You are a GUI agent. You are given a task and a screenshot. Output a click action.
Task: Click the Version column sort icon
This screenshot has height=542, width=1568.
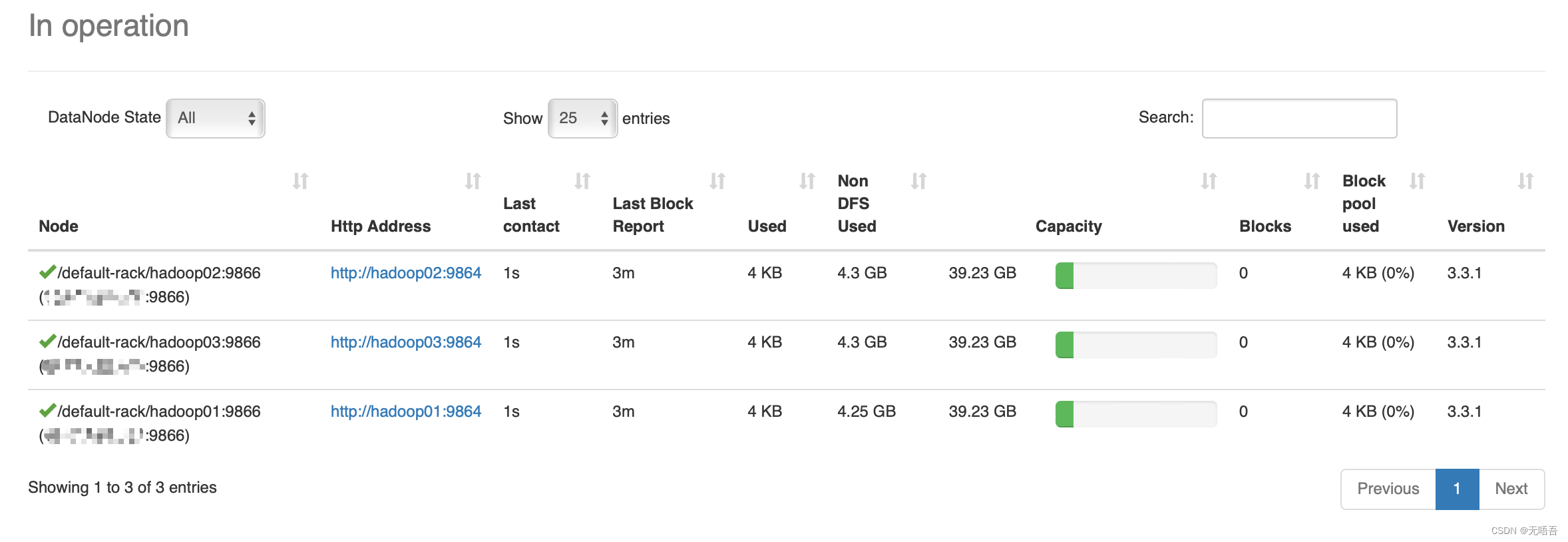point(1525,181)
